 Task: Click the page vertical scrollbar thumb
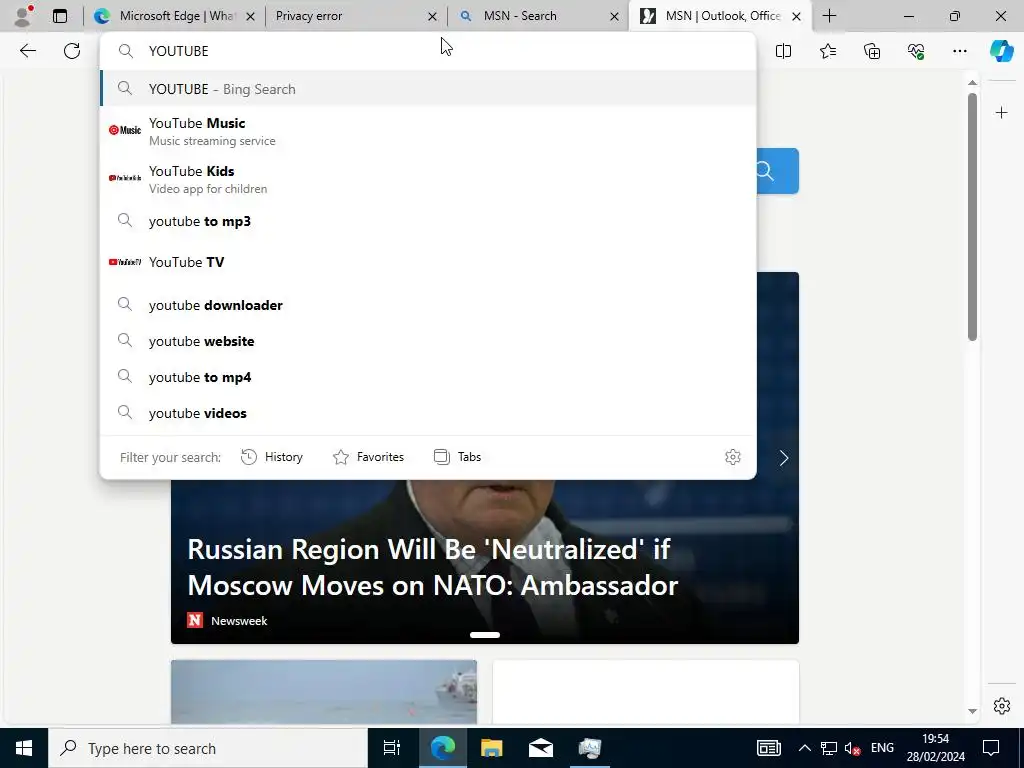point(972,217)
